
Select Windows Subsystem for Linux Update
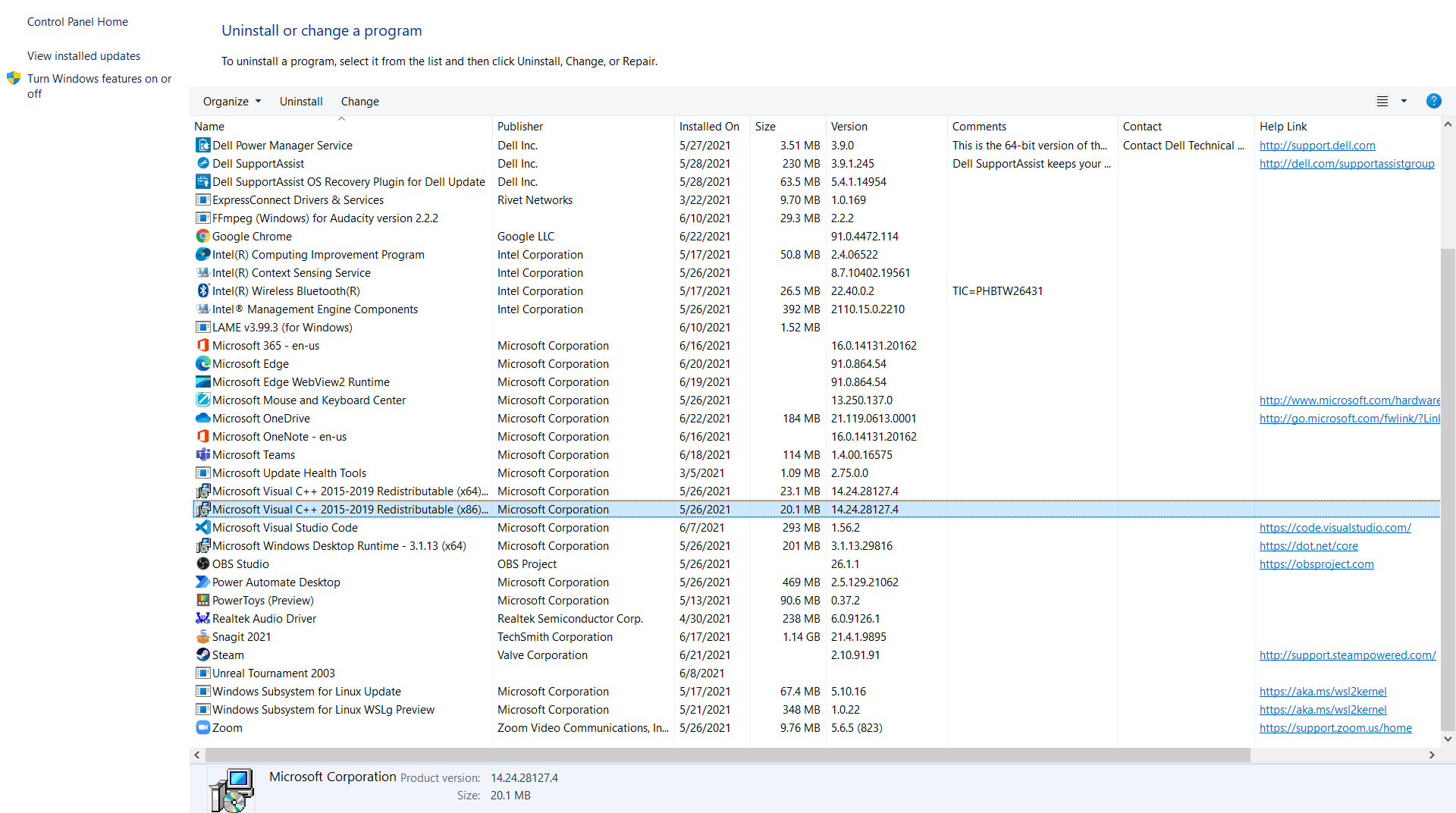pyautogui.click(x=816, y=691)
